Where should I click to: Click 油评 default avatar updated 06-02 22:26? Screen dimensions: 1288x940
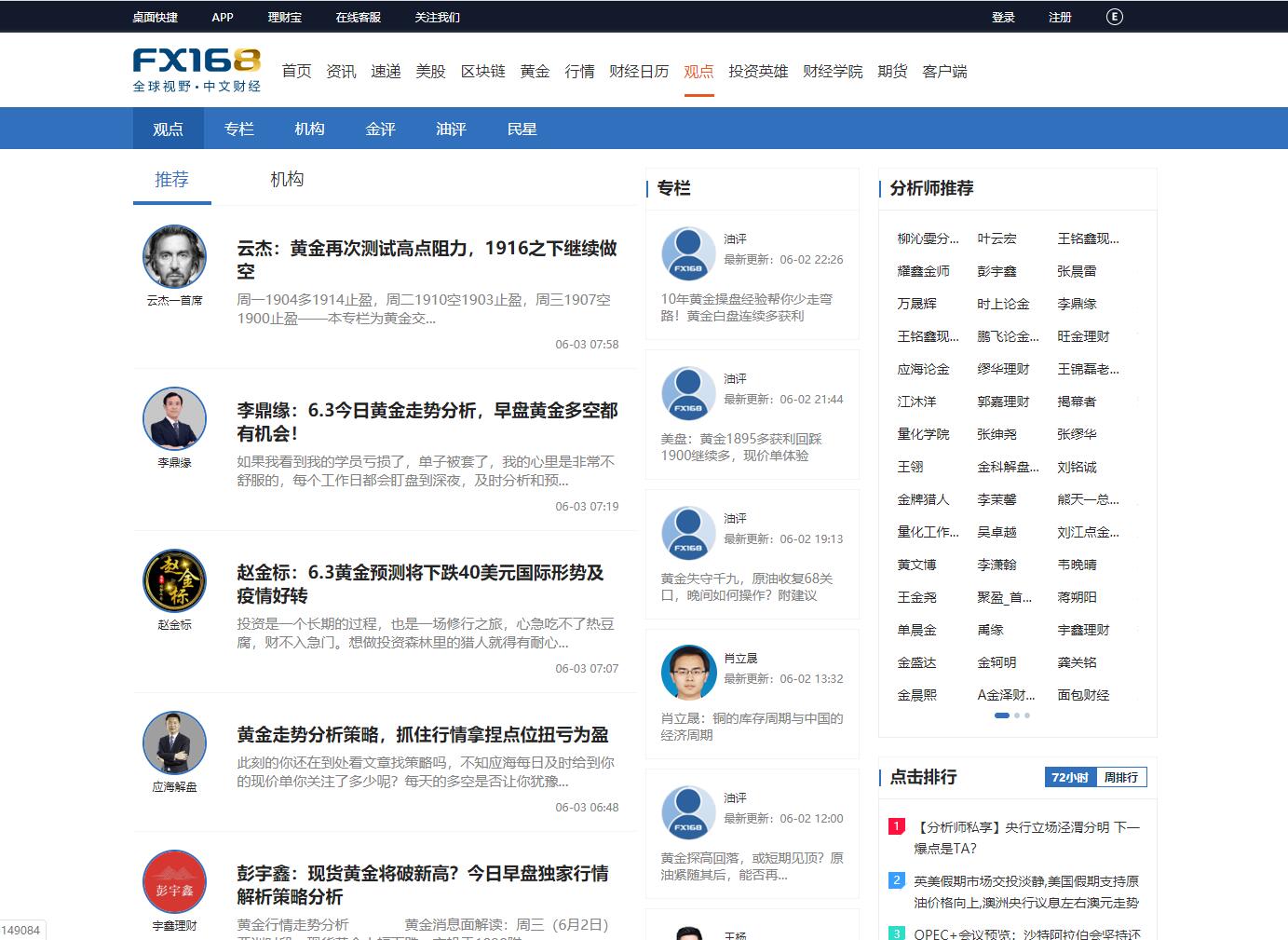pyautogui.click(x=688, y=252)
